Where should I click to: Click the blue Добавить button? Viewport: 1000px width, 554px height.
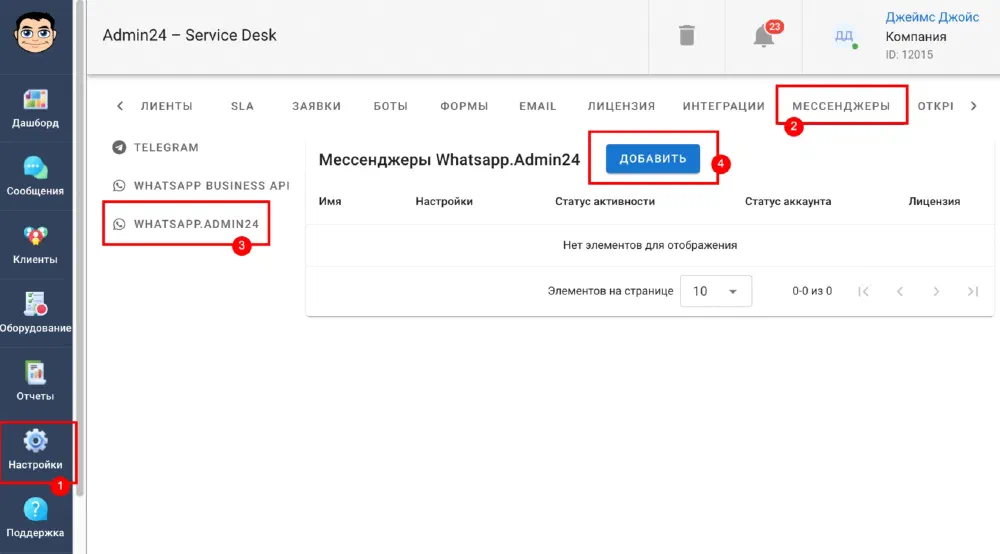point(652,159)
